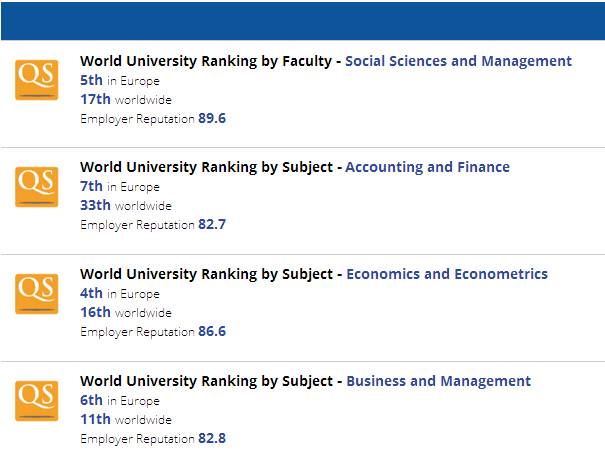Click the 5th in Europe rank
The width and height of the screenshot is (605, 457).
coord(120,80)
